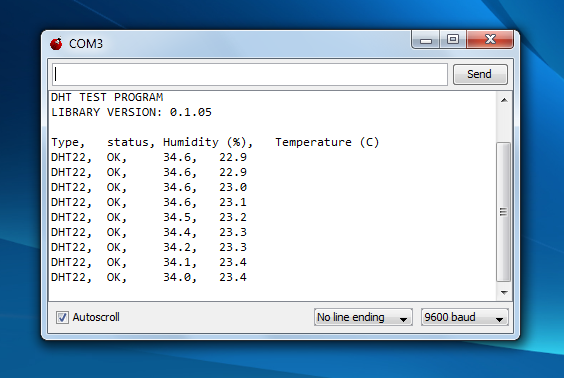
Task: Click the scrollbar track above the thumb
Action: [504, 125]
